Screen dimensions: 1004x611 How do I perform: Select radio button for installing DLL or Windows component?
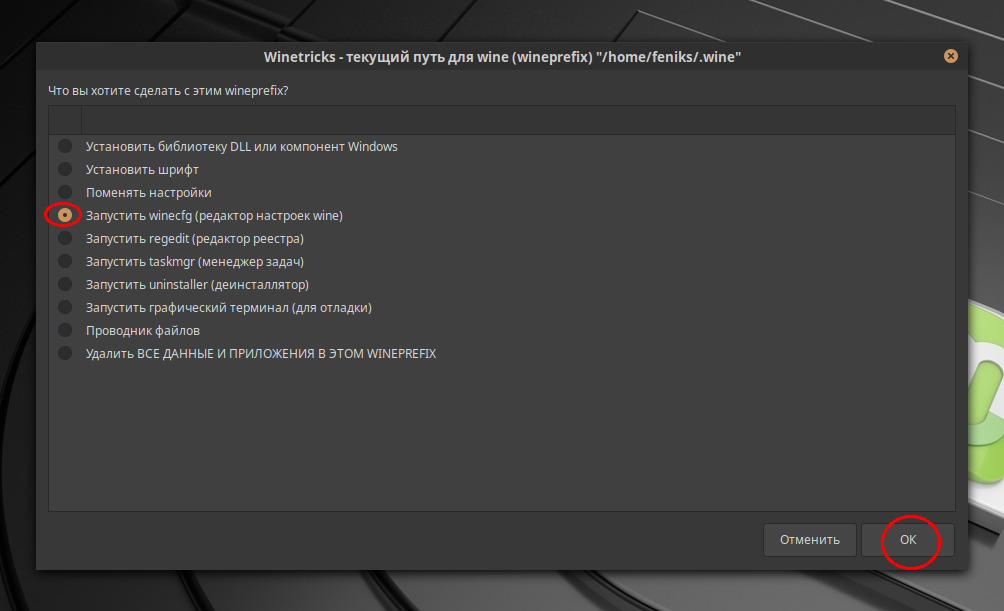[x=65, y=146]
